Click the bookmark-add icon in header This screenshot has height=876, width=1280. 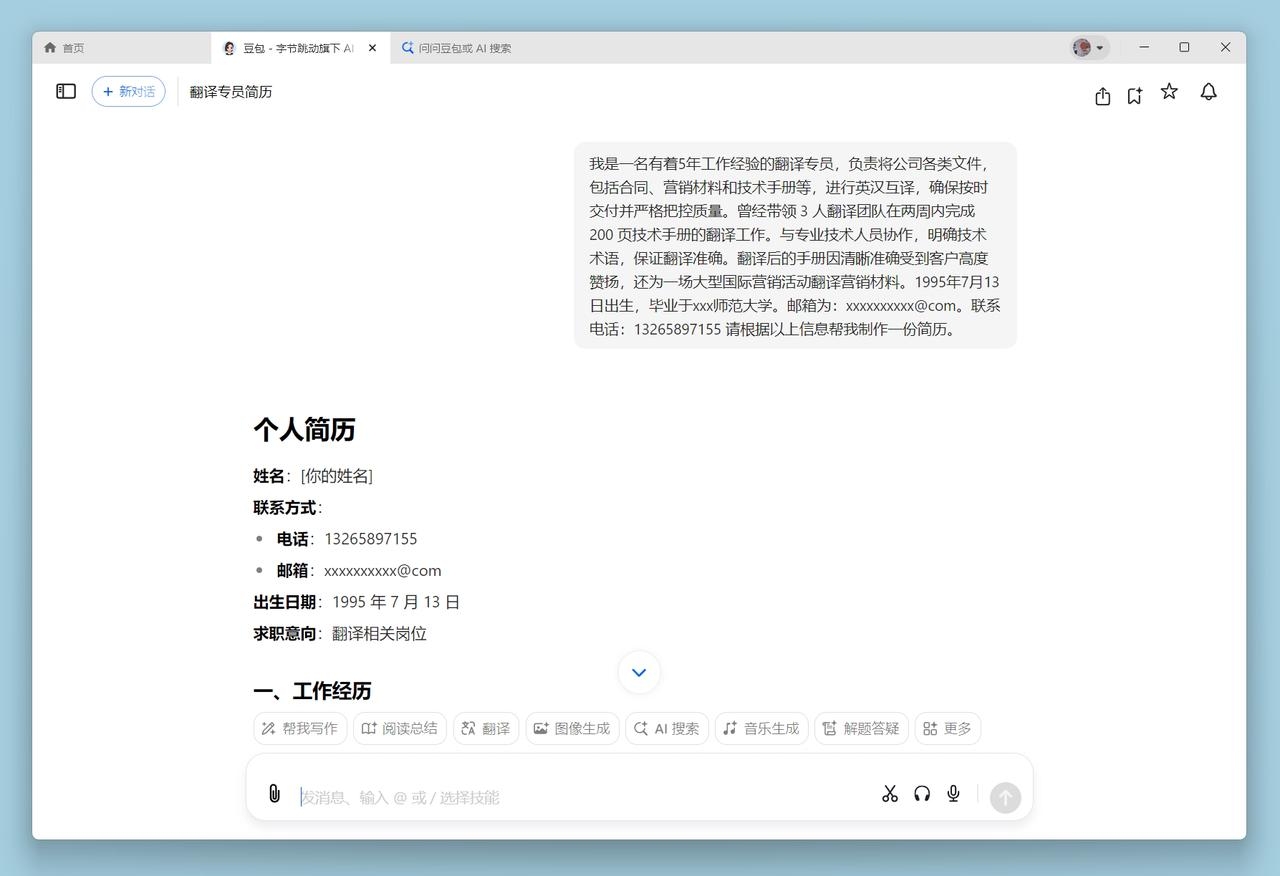point(1134,96)
